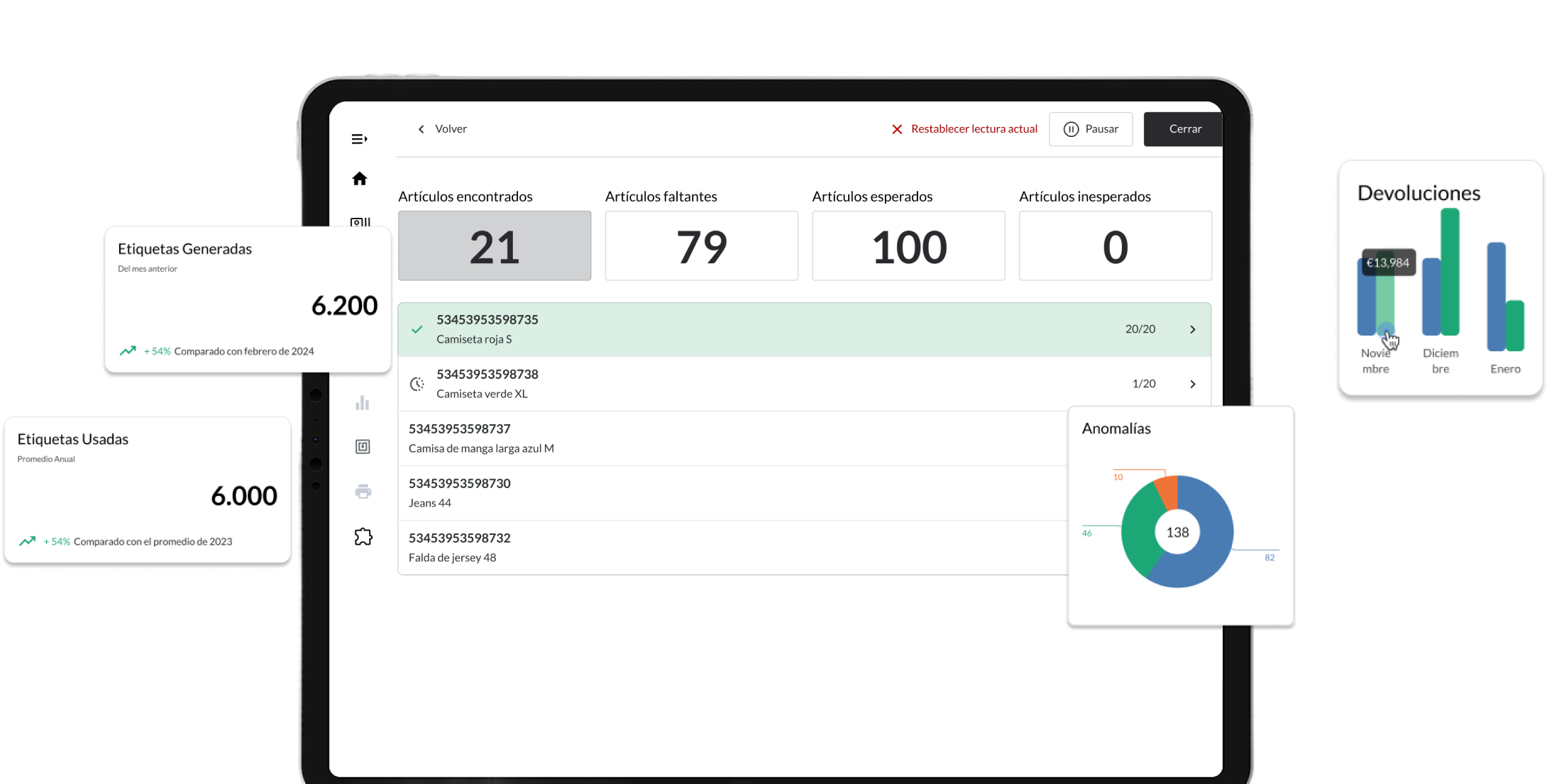This screenshot has height=784, width=1547.
Task: Expand the Camiseta verde XL row chevron
Action: coord(1192,384)
